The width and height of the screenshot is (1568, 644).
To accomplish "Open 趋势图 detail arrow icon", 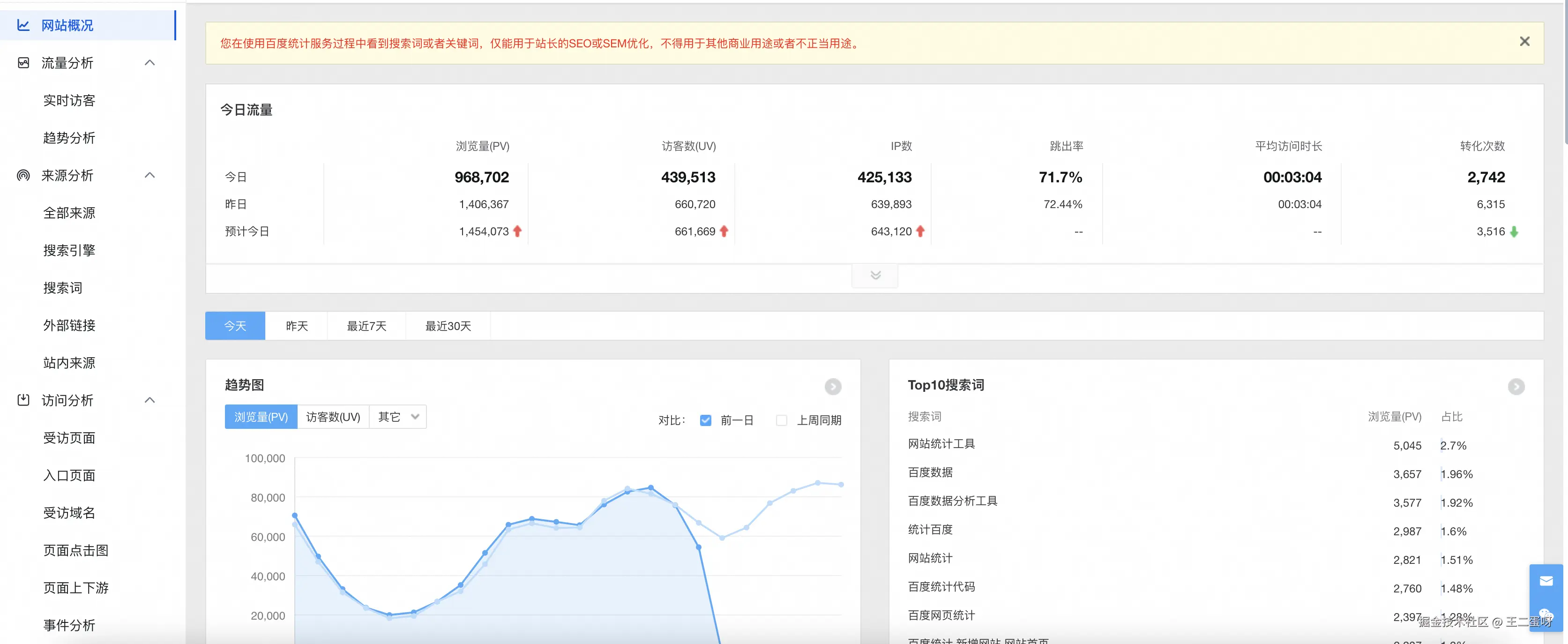I will pyautogui.click(x=833, y=387).
